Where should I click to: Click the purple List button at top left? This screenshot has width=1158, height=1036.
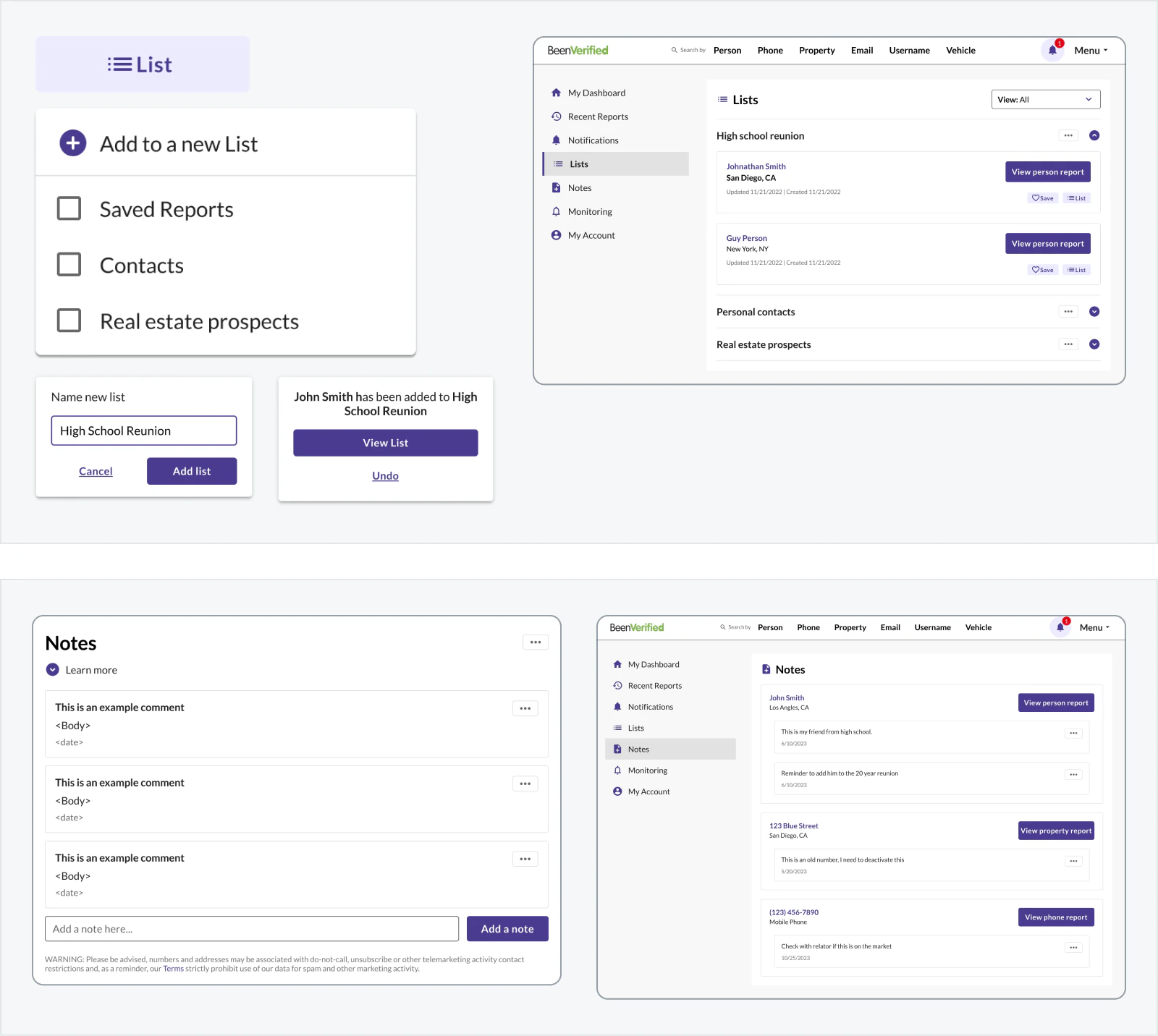coord(143,64)
